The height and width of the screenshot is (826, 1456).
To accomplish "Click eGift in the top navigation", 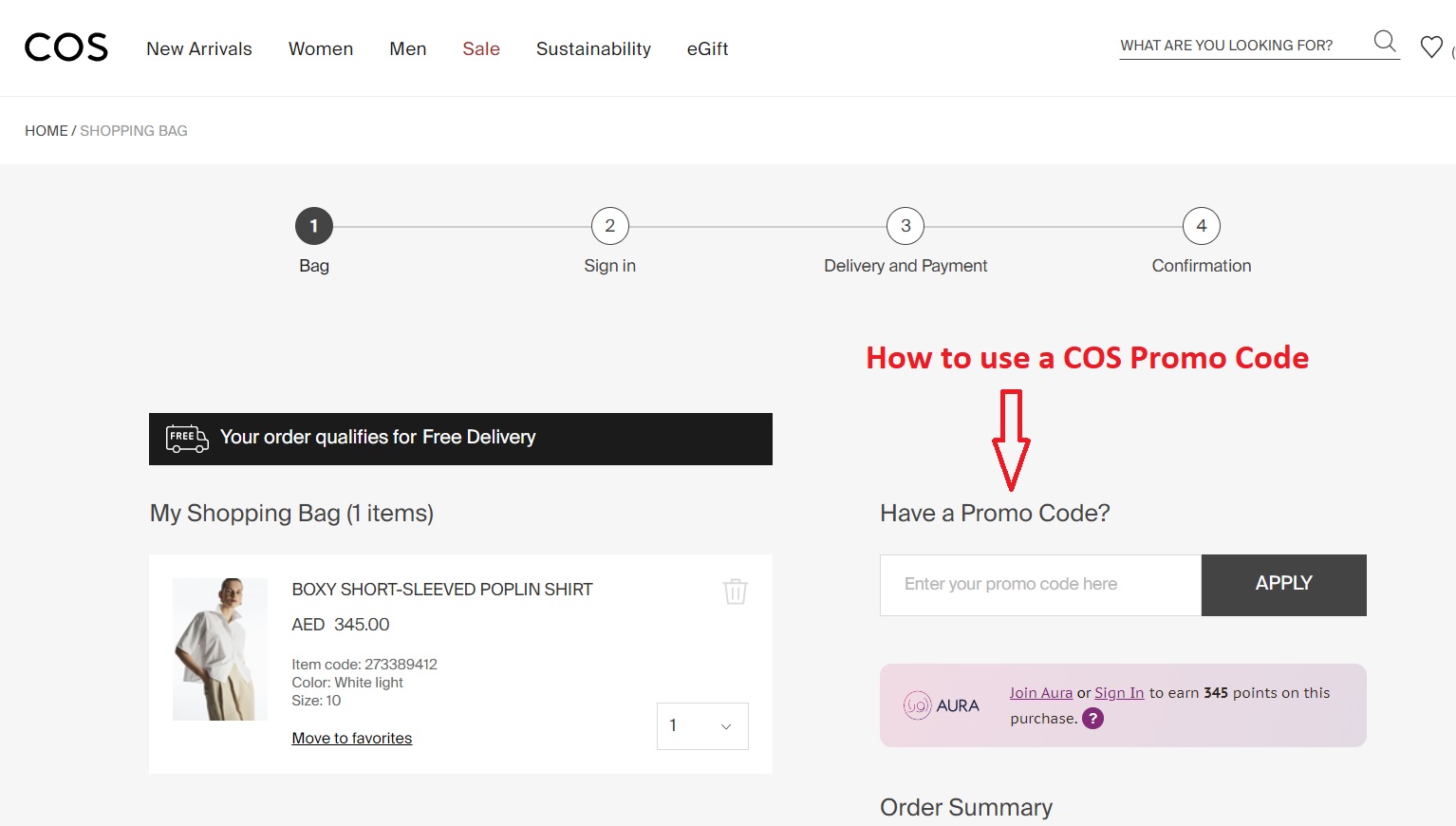I will (707, 48).
